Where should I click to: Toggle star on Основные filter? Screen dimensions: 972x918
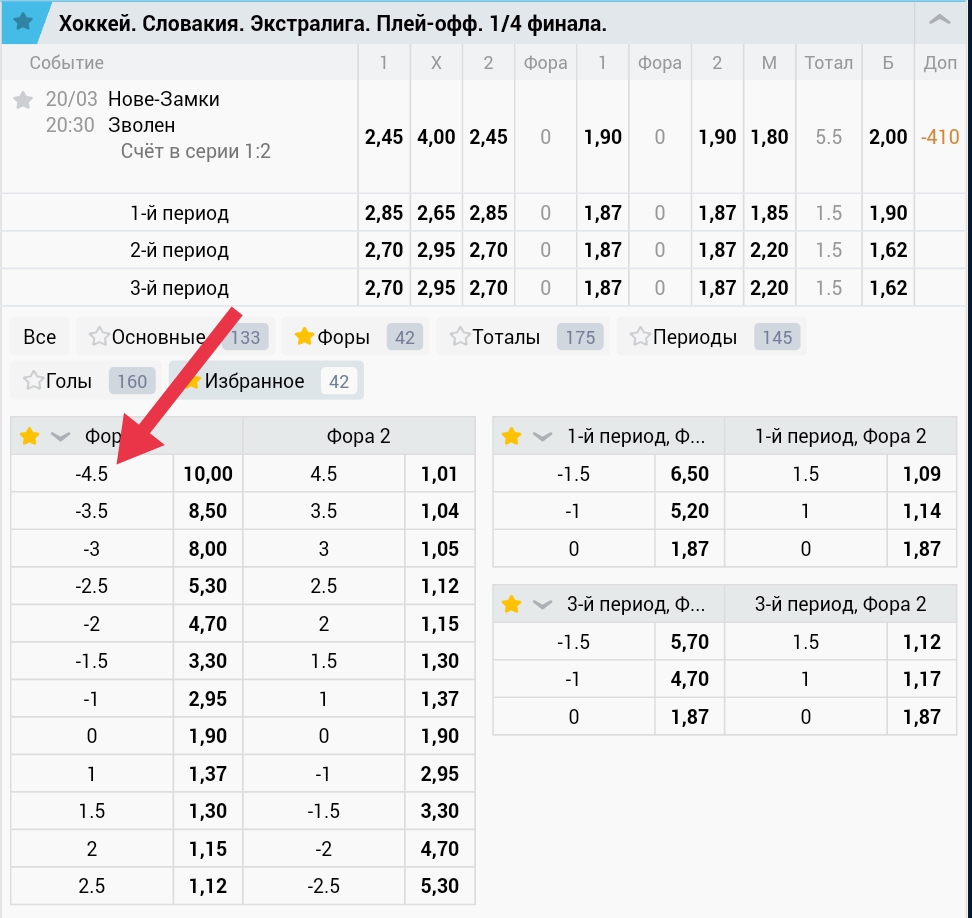click(98, 337)
